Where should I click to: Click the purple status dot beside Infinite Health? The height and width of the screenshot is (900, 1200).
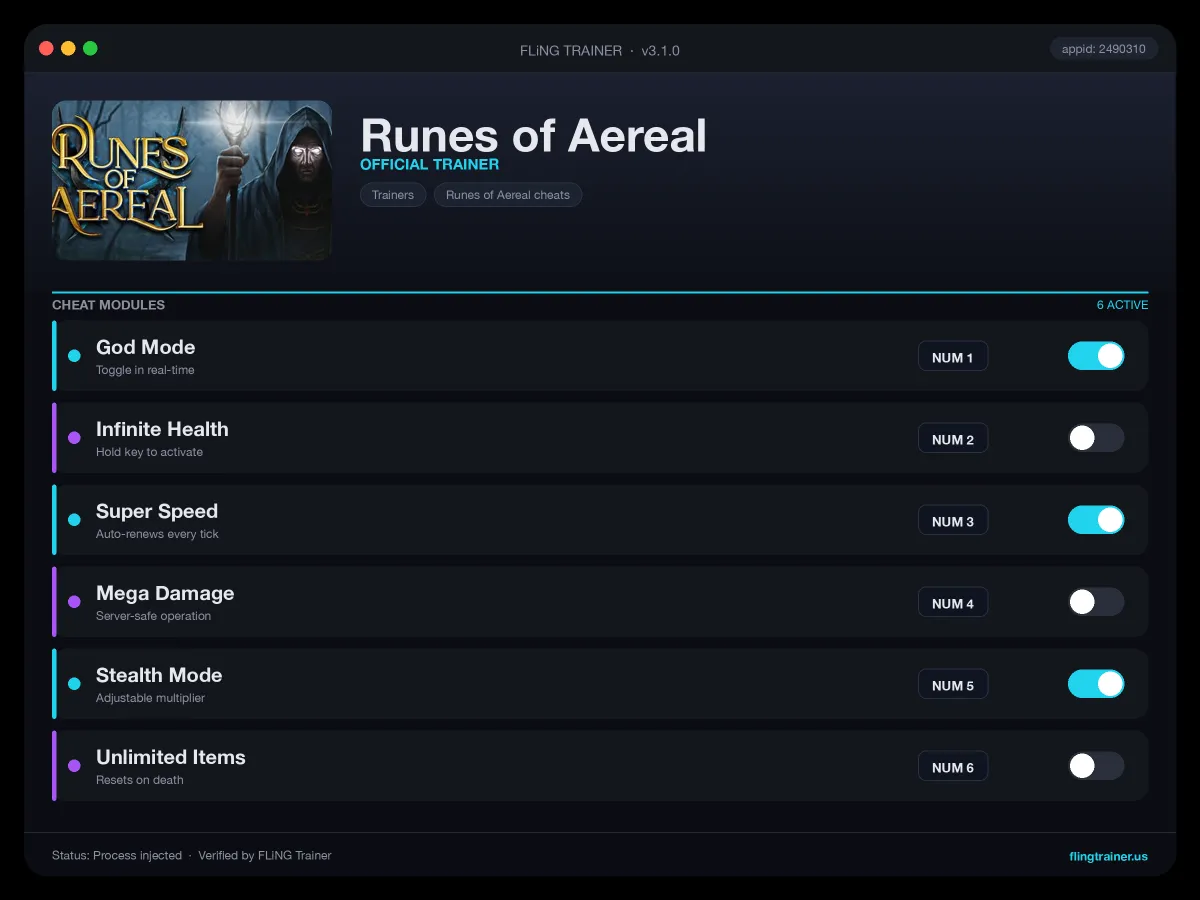pos(74,438)
